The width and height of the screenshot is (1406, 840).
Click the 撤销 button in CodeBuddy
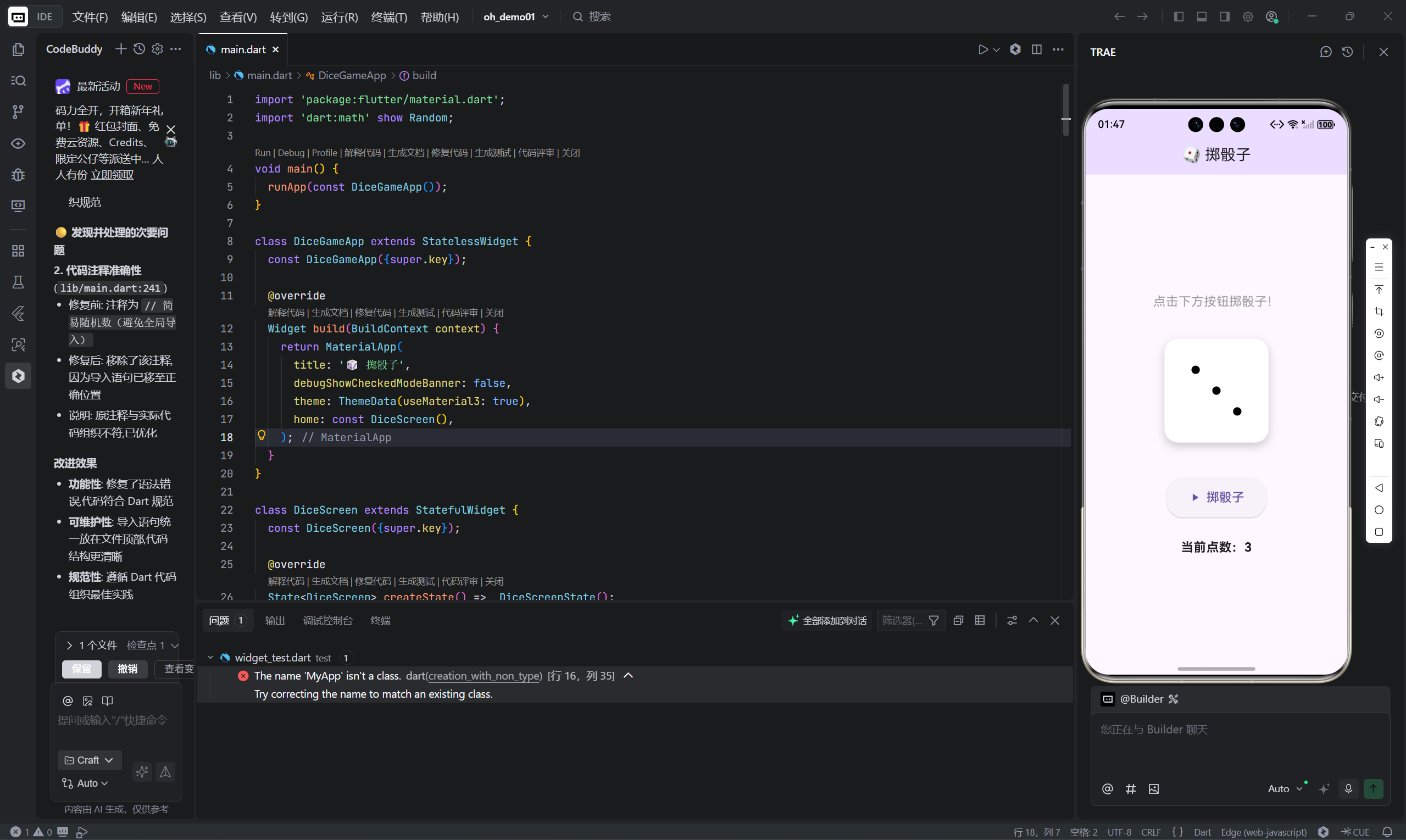[x=127, y=669]
